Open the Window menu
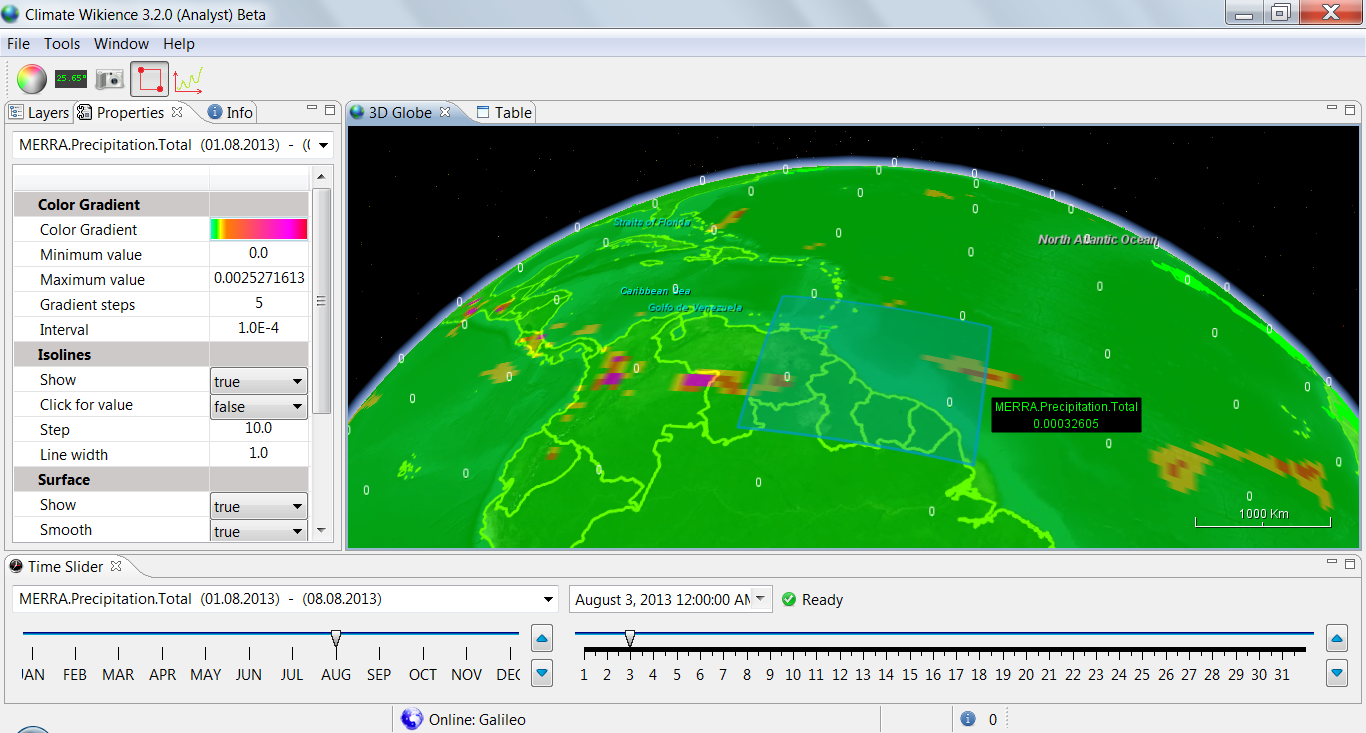The height and width of the screenshot is (733, 1366). [121, 44]
